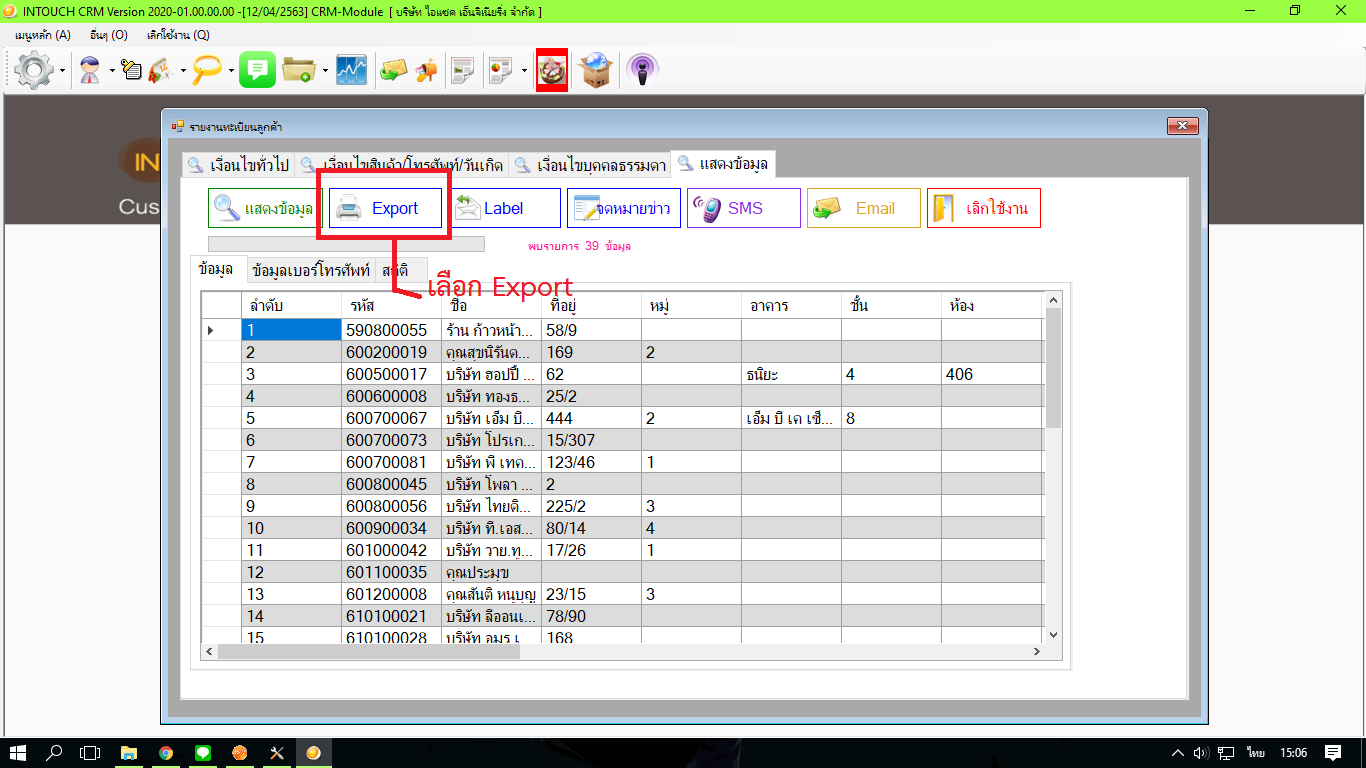
Task: Click the red-highlighted basket toolbar icon
Action: [552, 70]
